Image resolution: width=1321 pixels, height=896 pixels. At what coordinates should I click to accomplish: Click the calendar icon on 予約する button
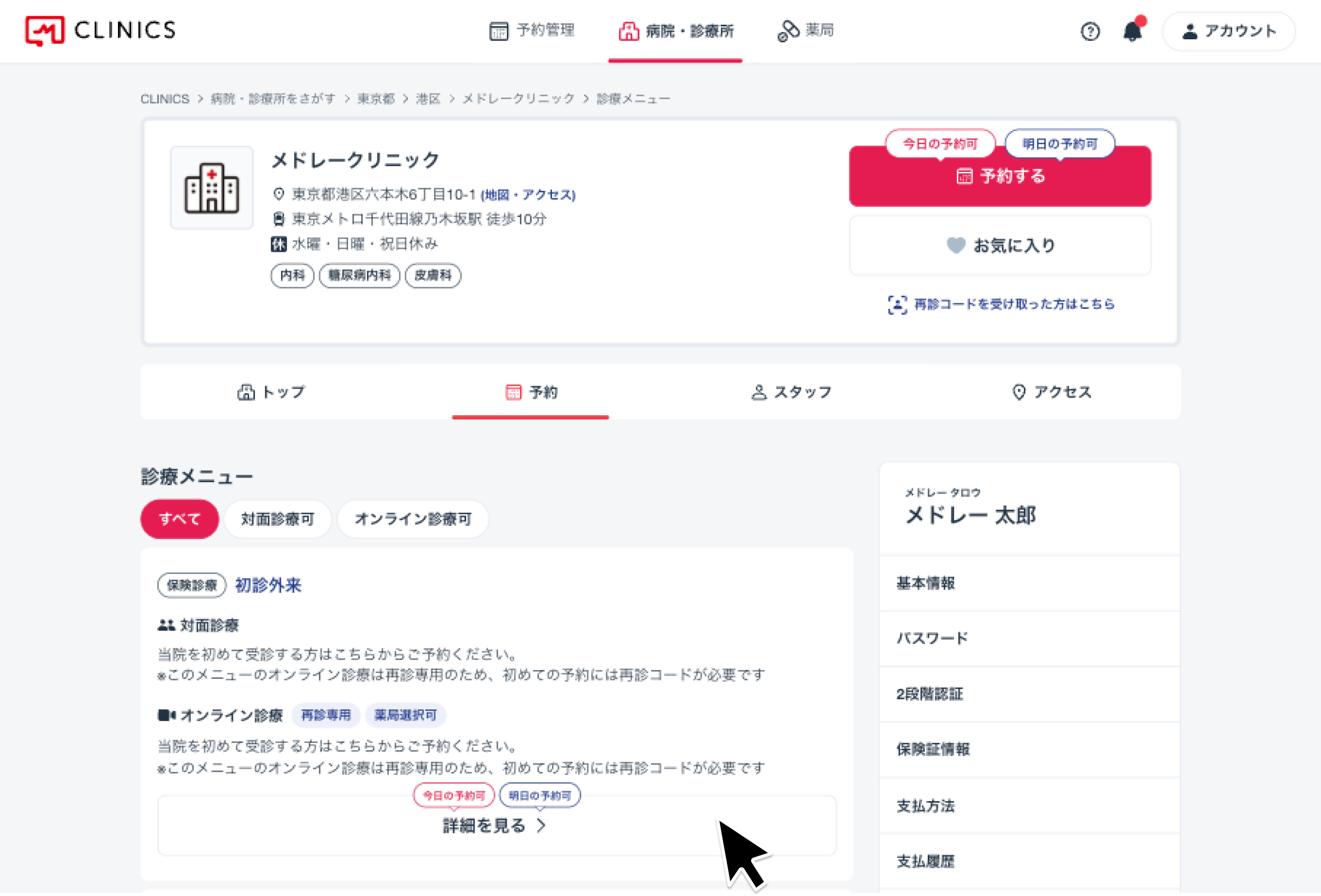click(x=965, y=176)
